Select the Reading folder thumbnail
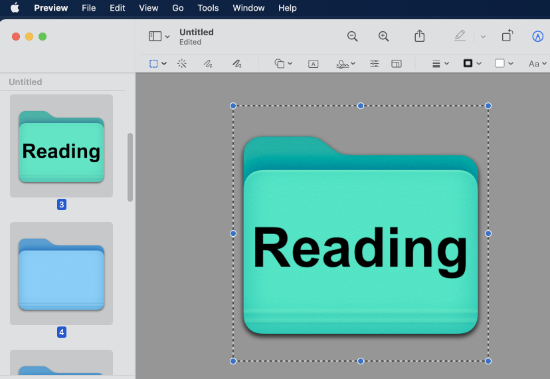550x379 pixels. pos(61,146)
